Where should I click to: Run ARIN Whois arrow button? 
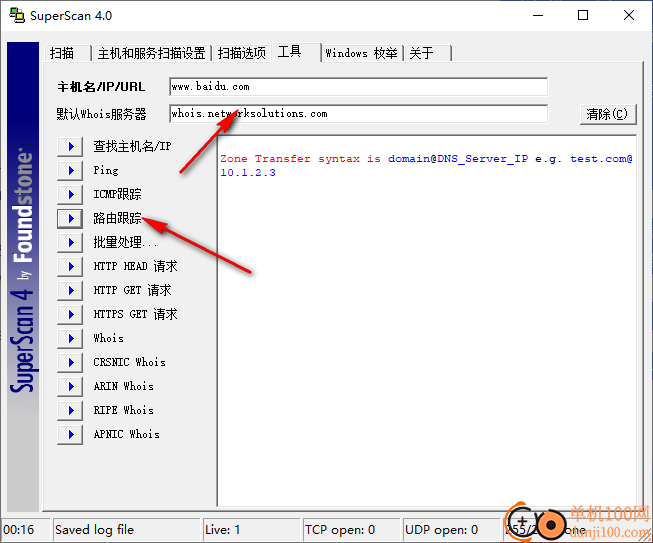click(70, 386)
